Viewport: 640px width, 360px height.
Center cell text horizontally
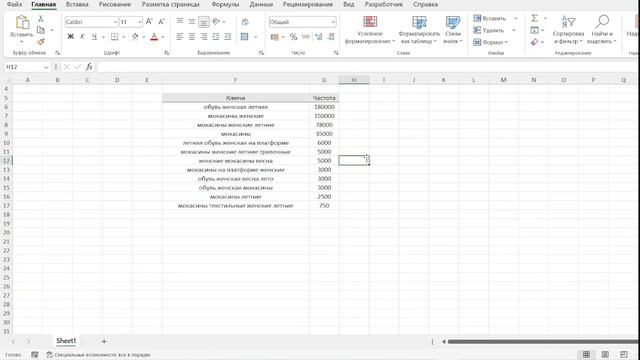191,37
